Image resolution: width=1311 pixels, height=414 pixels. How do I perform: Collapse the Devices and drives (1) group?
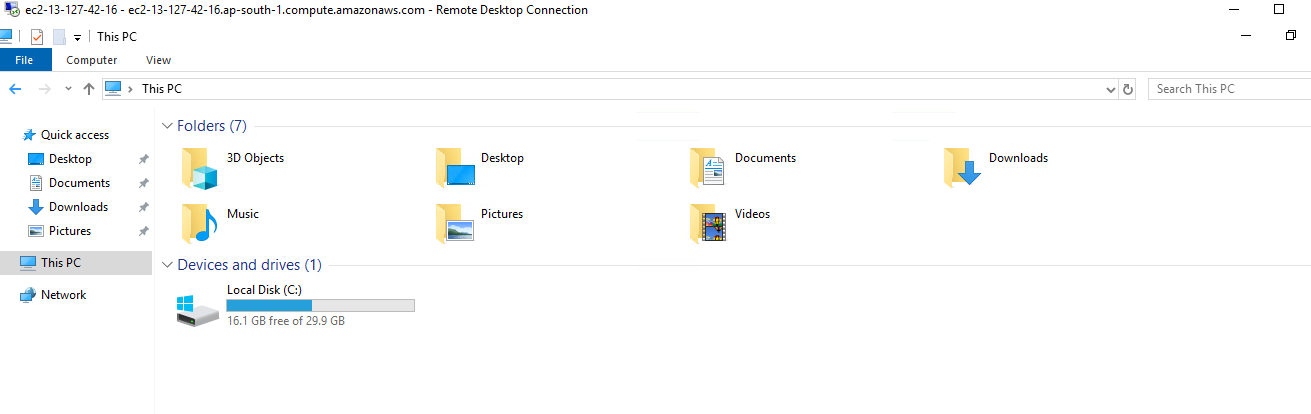click(x=167, y=265)
